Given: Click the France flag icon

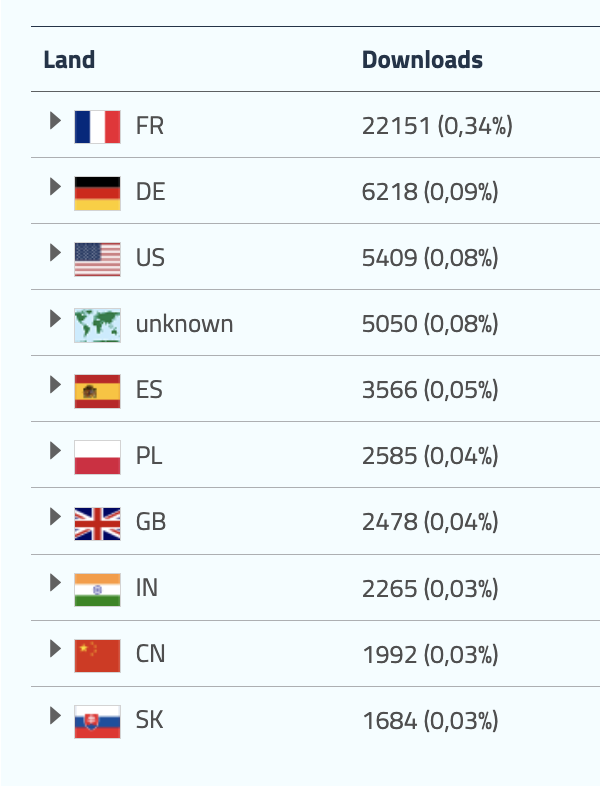Looking at the screenshot, I should coord(97,126).
